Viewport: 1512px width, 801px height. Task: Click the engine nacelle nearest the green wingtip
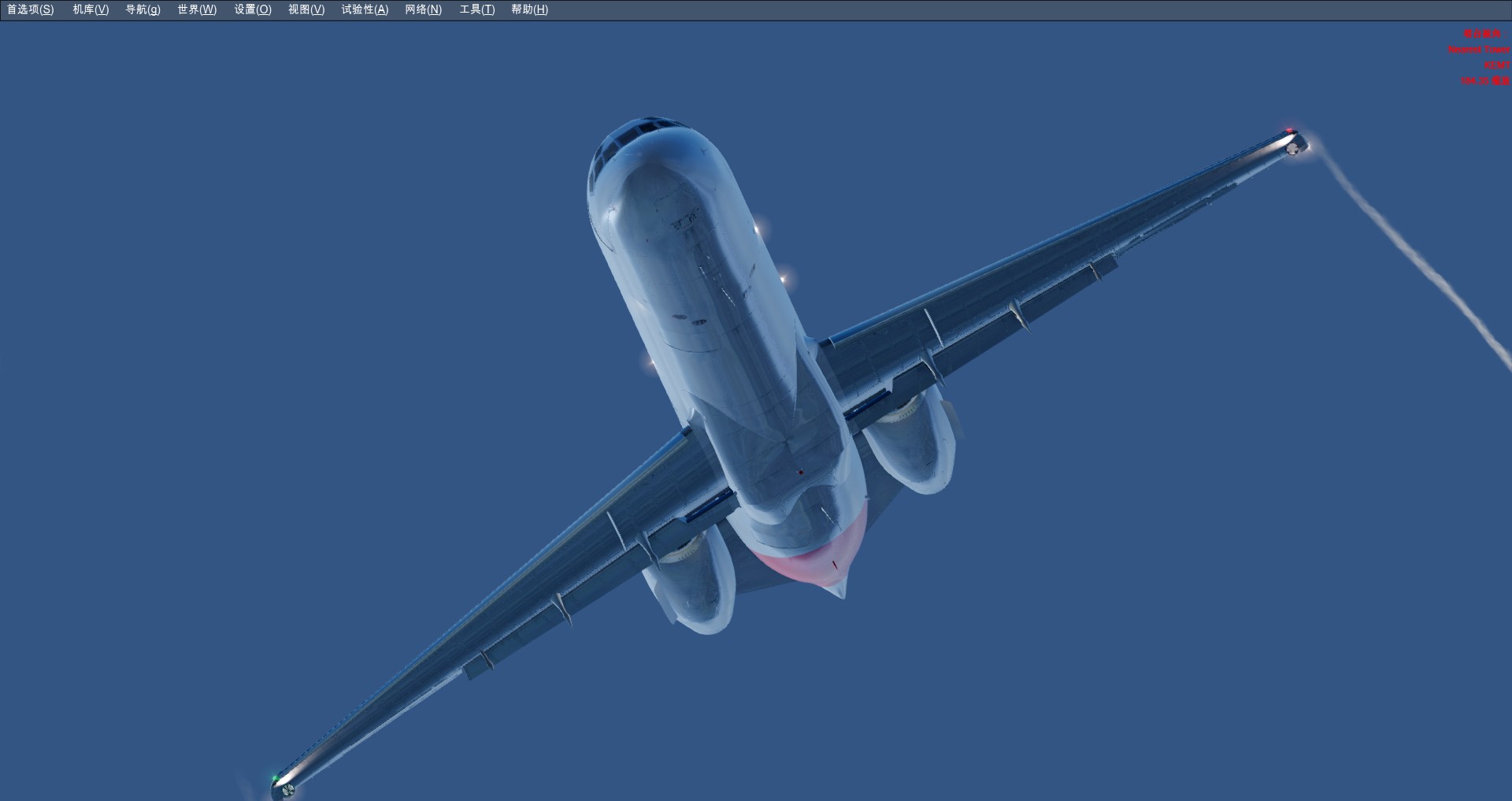[693, 583]
